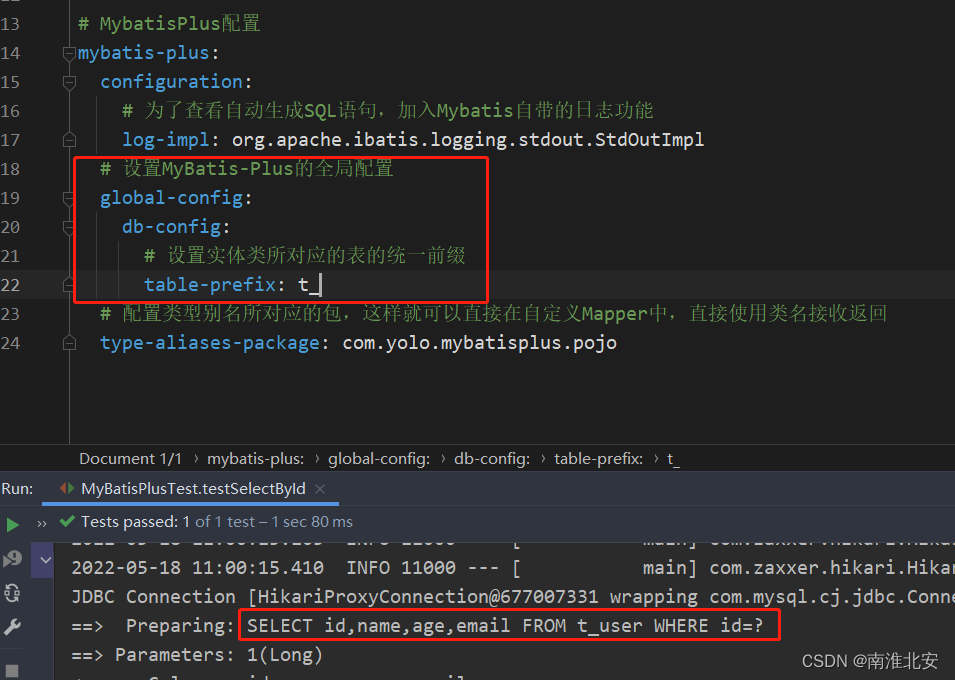Screen dimensions: 955x680
Task: Show more toolbar actions via double-chevron
Action: pos(42,523)
